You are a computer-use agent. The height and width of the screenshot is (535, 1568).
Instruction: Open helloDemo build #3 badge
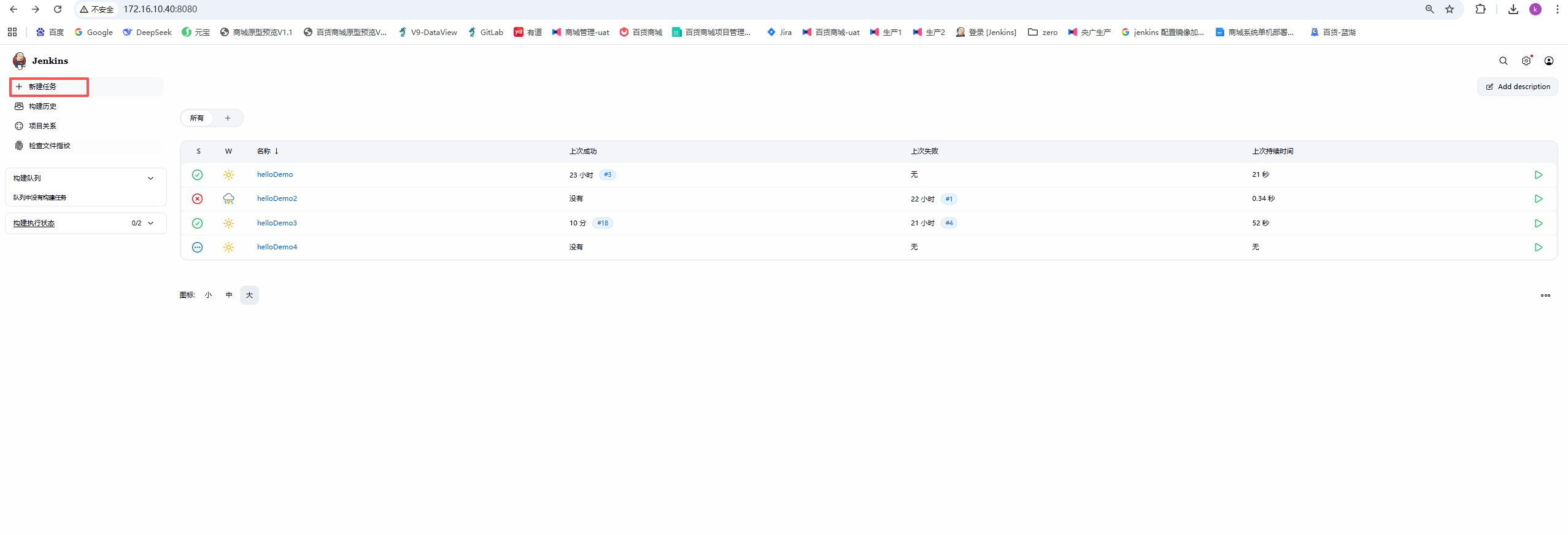tap(608, 174)
